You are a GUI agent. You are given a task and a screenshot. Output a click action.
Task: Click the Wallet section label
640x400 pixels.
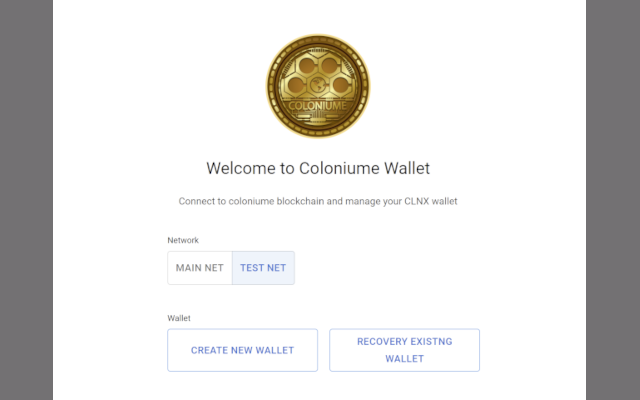point(179,318)
